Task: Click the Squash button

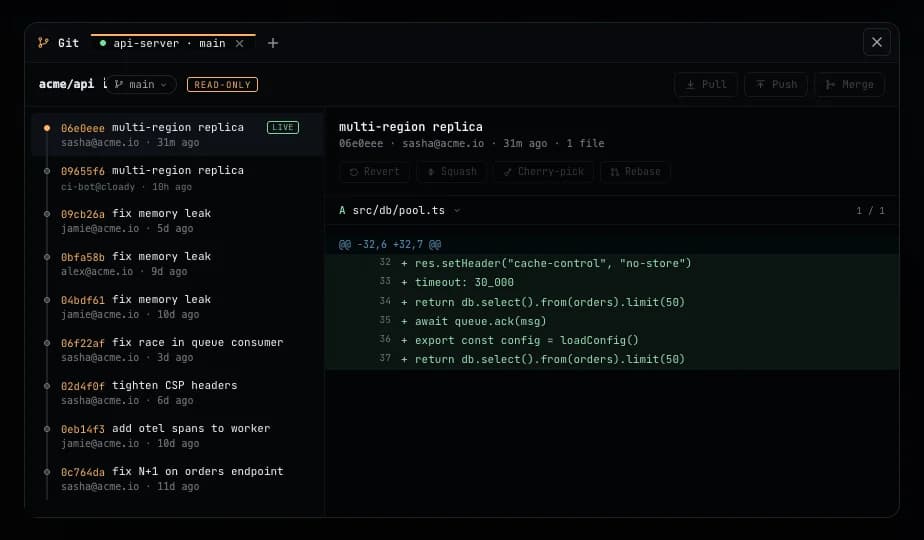Action: pos(451,172)
